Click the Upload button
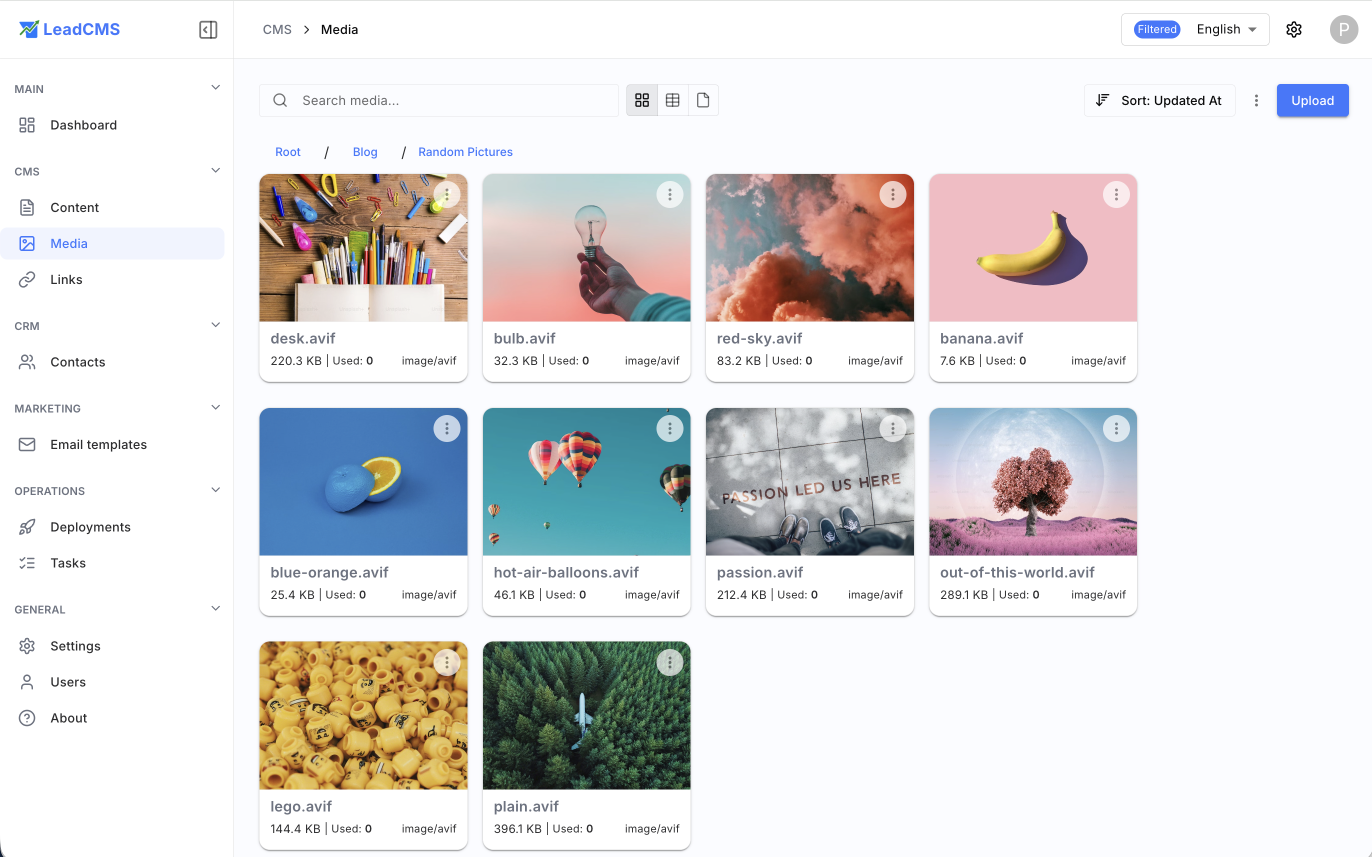The height and width of the screenshot is (857, 1372). point(1312,100)
